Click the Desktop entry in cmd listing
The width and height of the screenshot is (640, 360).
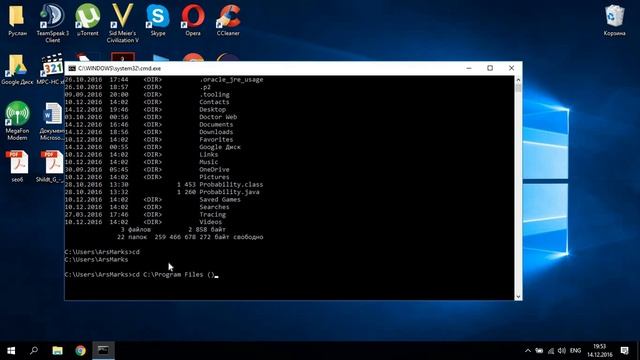pyautogui.click(x=213, y=109)
